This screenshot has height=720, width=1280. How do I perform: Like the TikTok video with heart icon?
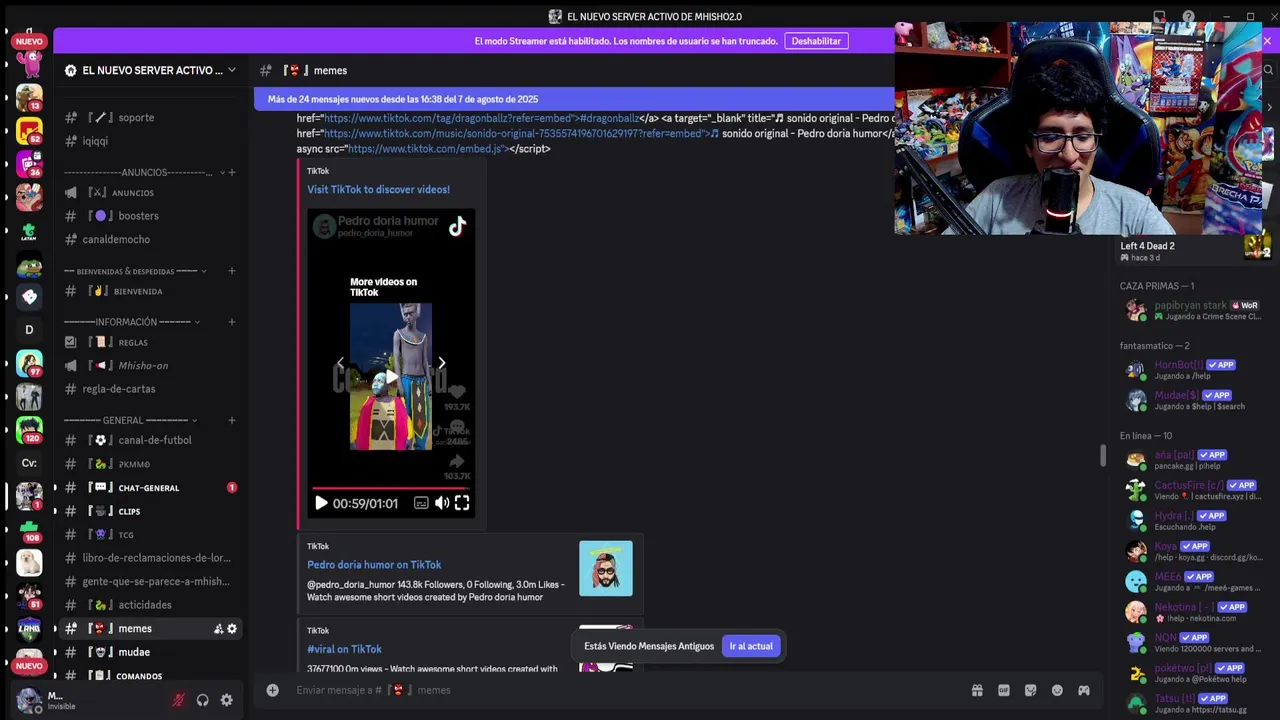[x=457, y=392]
